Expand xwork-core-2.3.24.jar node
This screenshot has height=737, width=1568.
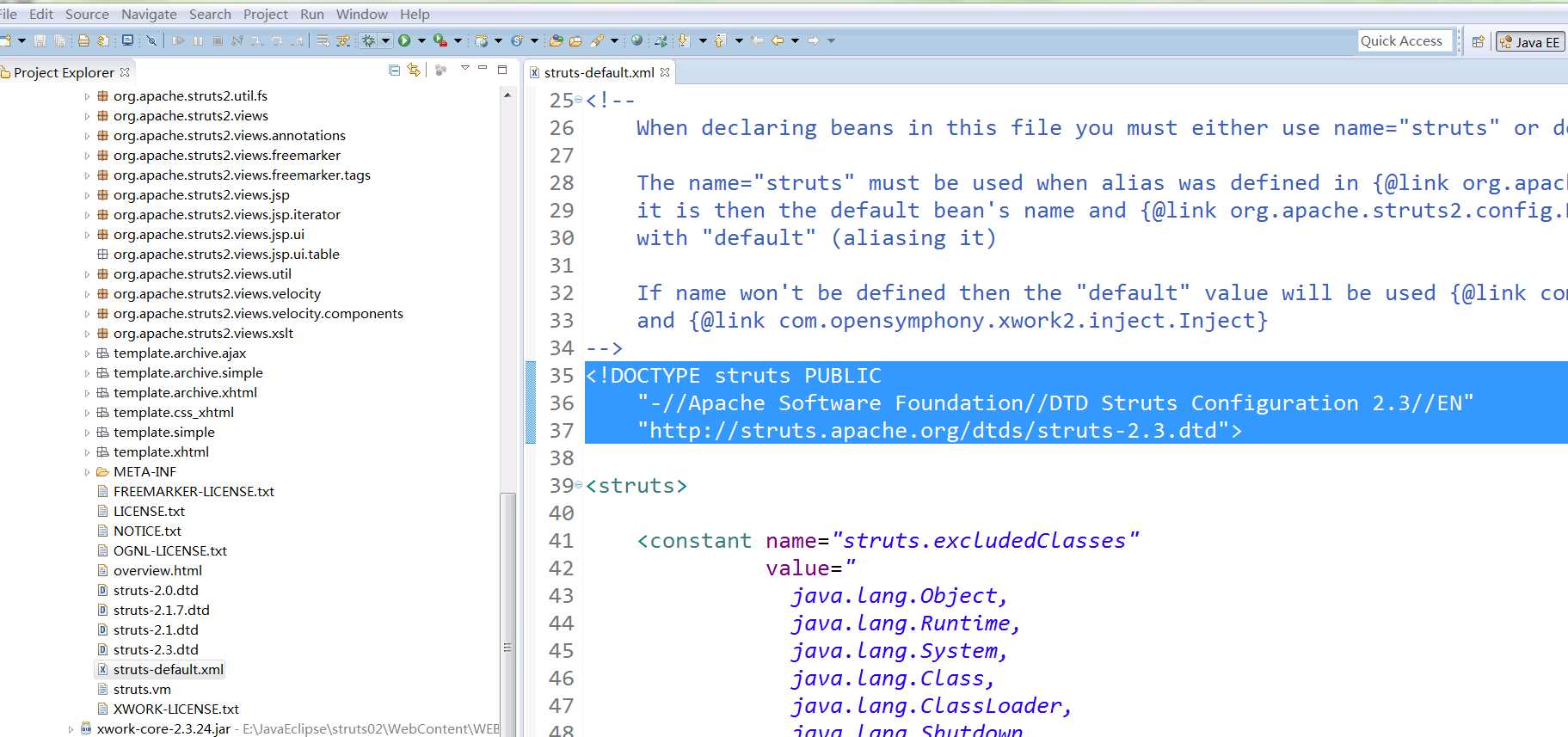[x=71, y=729]
